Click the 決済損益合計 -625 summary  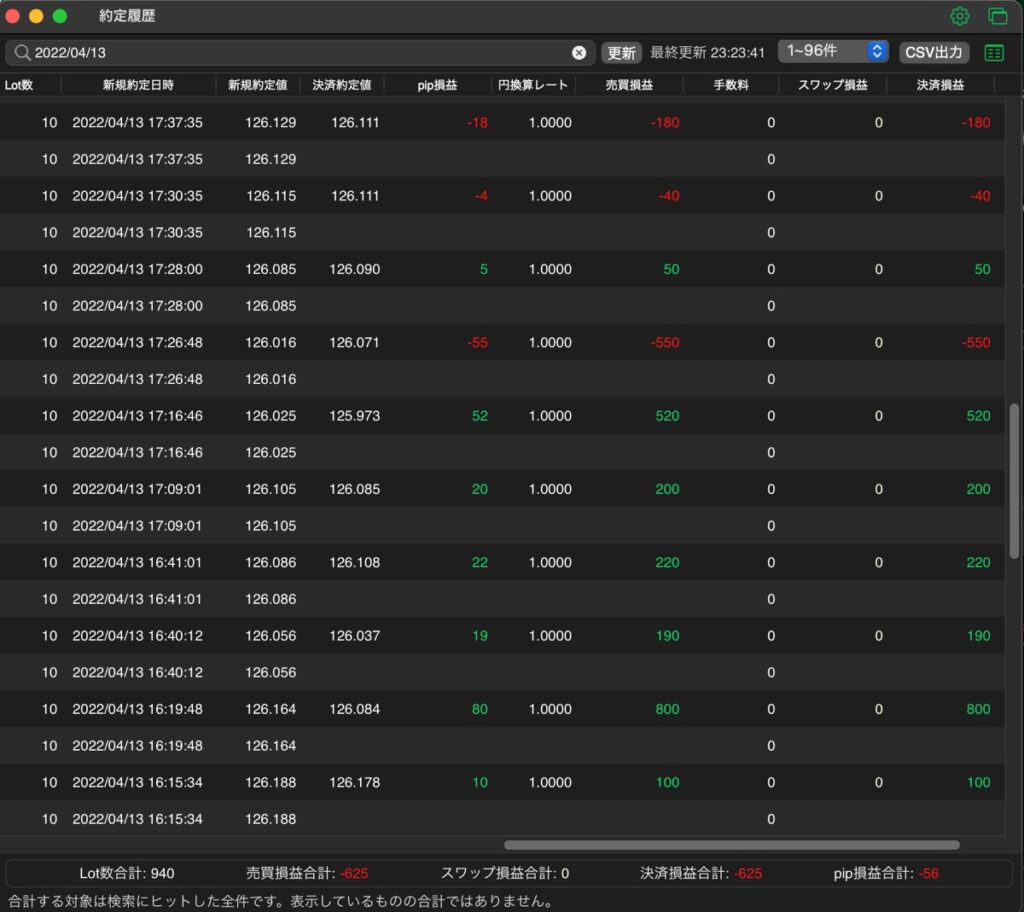click(701, 873)
